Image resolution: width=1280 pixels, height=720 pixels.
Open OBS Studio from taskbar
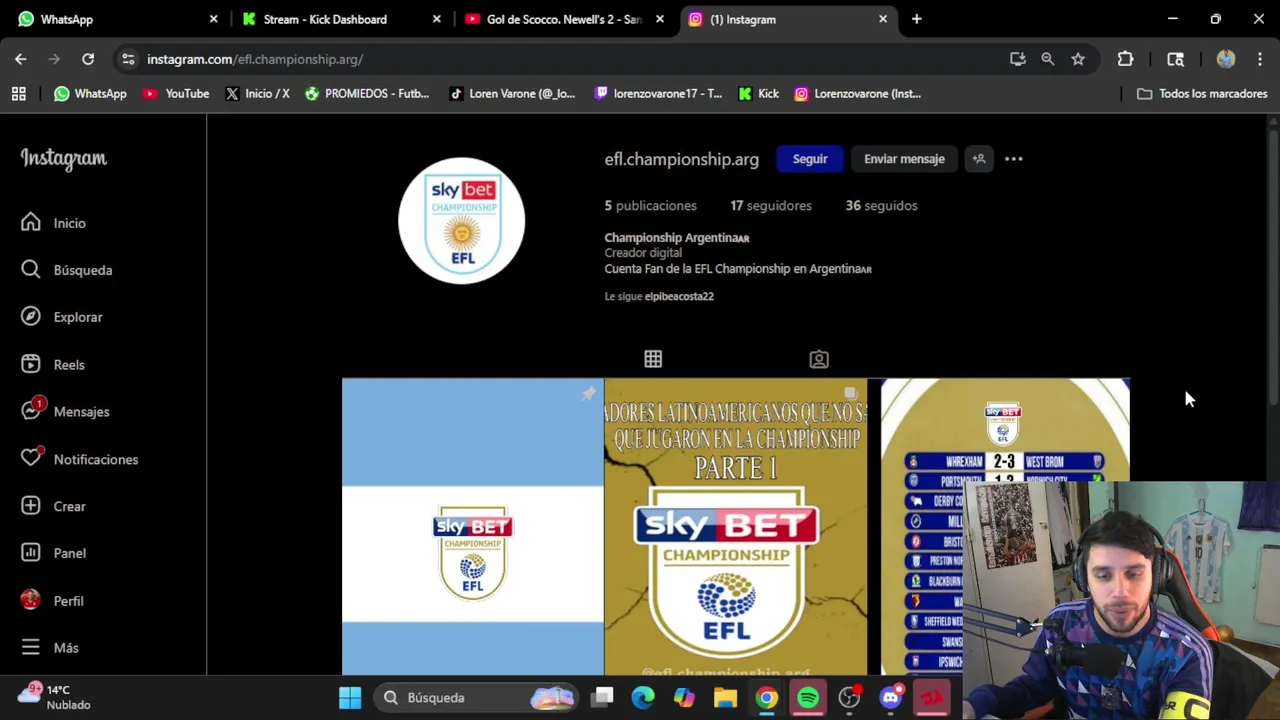849,698
